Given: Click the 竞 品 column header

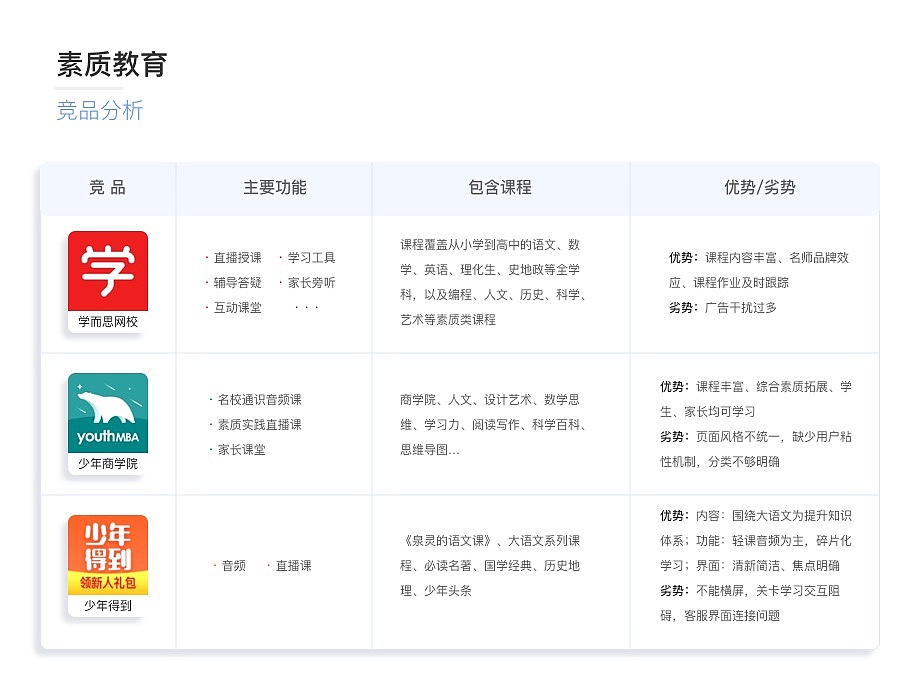Looking at the screenshot, I should click(107, 188).
